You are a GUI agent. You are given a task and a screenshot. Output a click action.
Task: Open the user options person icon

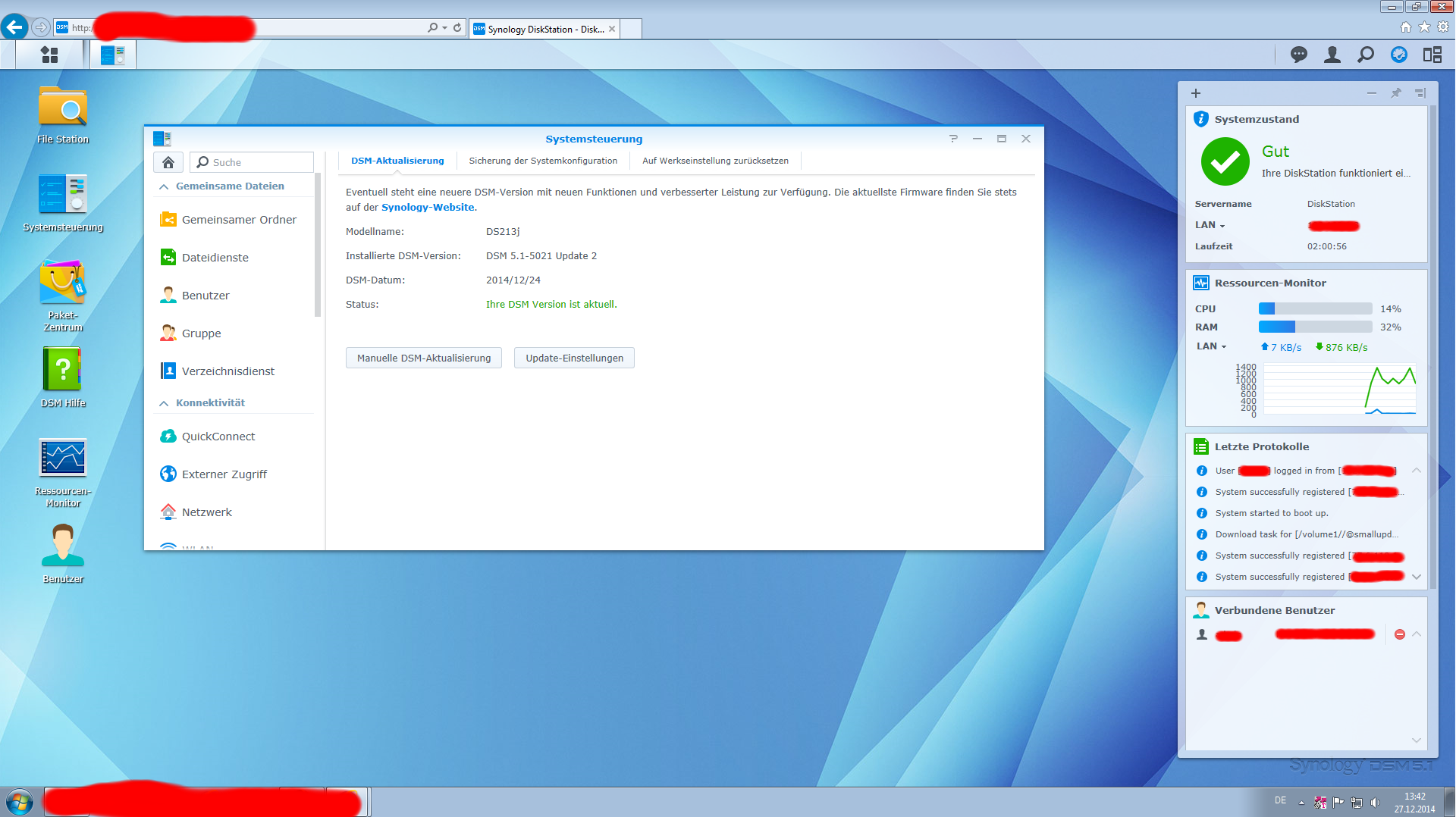pos(1332,55)
